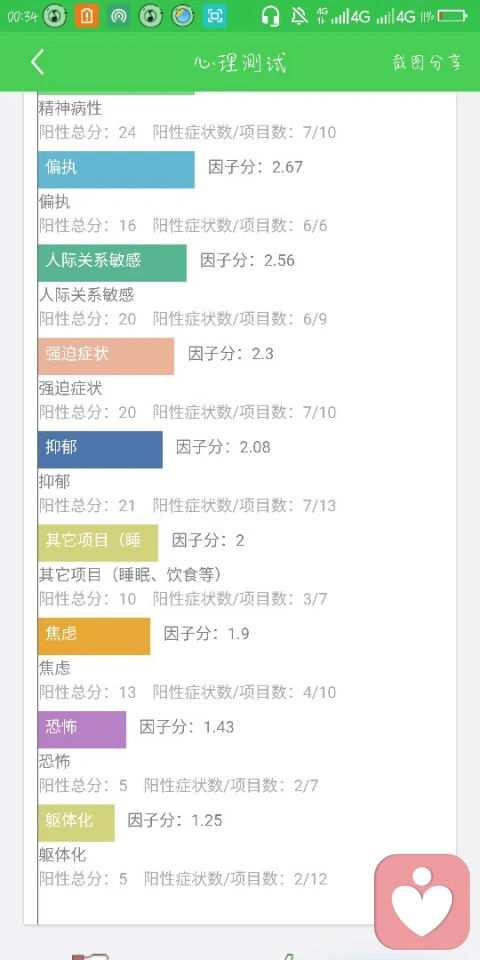Tap the blue globe notification icon
The width and height of the screenshot is (480, 960).
point(182,17)
